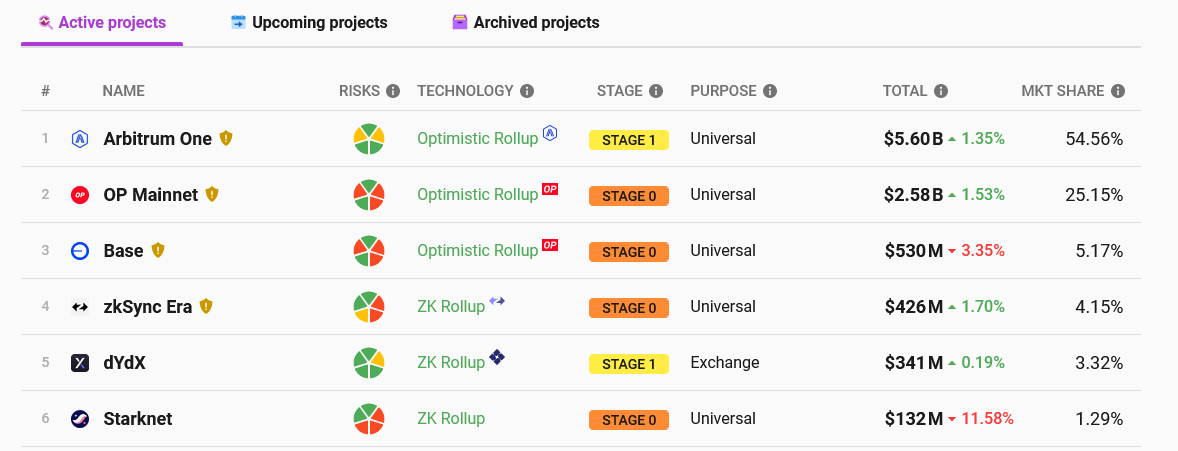1178x451 pixels.
Task: Open the Base project link
Action: 123,251
